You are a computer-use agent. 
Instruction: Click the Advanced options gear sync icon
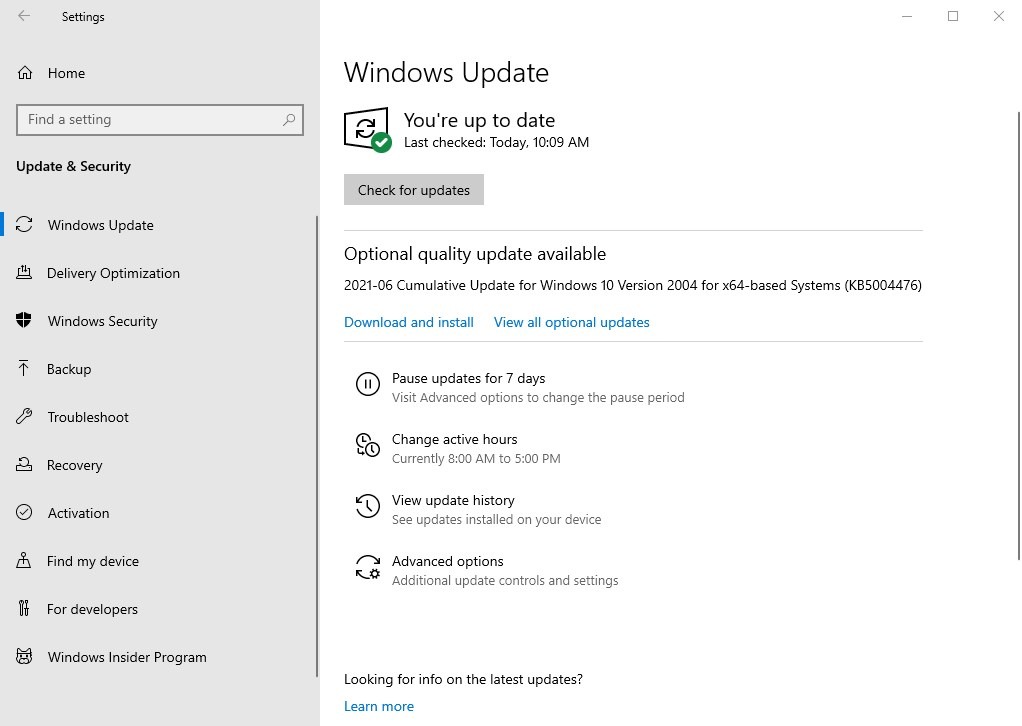pyautogui.click(x=368, y=567)
